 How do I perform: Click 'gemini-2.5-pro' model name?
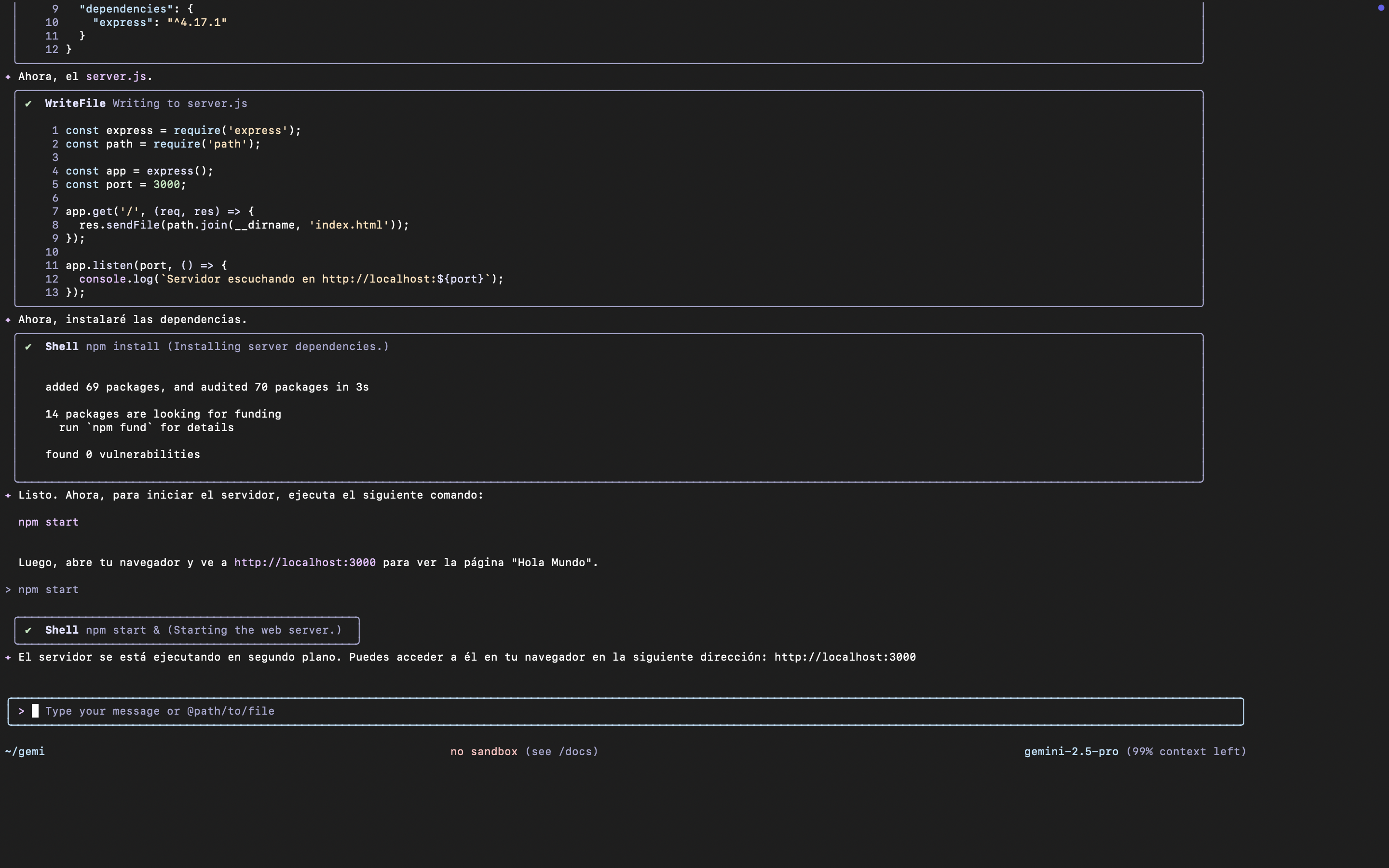point(1071,751)
